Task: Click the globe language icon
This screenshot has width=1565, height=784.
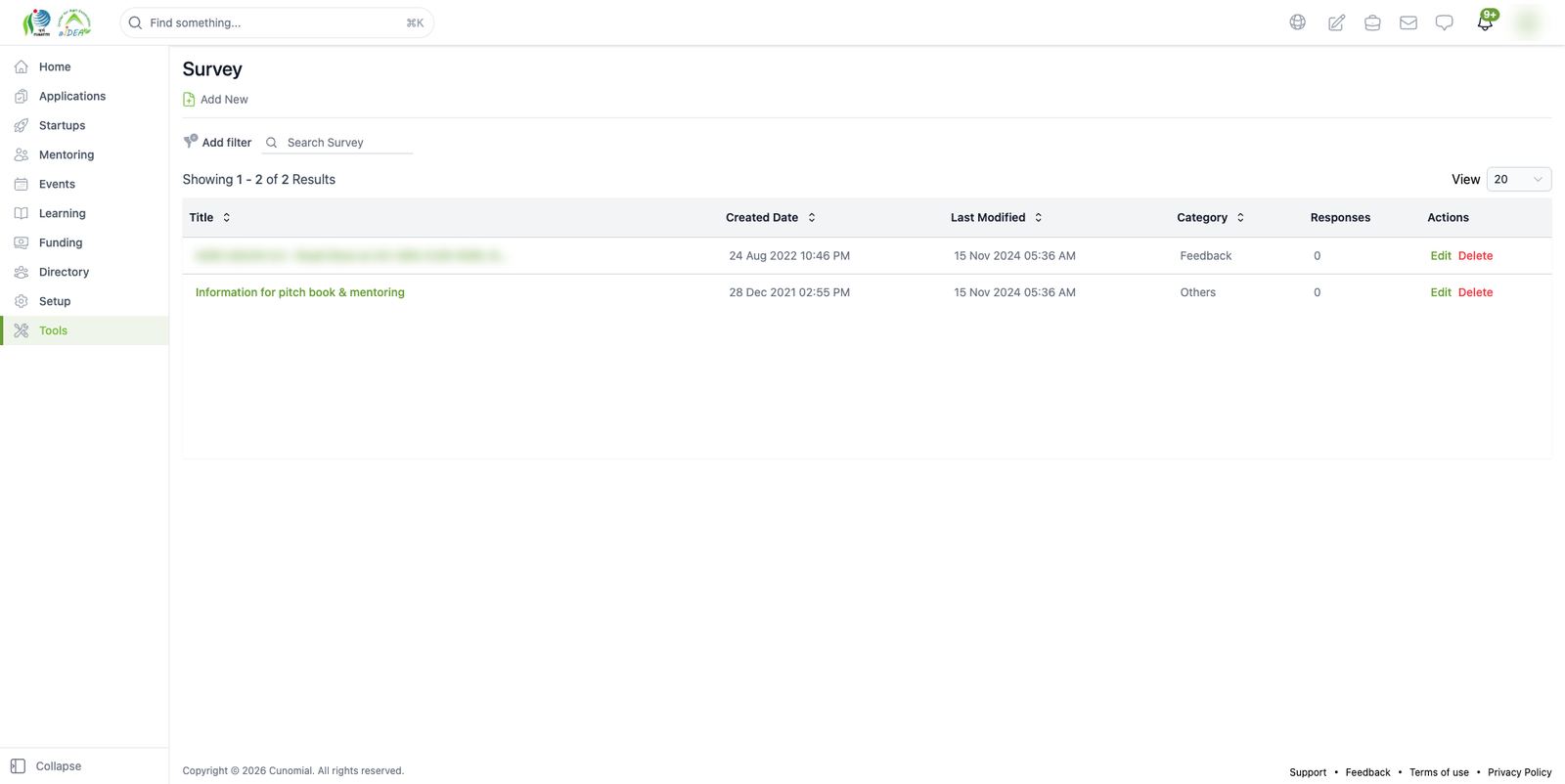Action: [1297, 22]
